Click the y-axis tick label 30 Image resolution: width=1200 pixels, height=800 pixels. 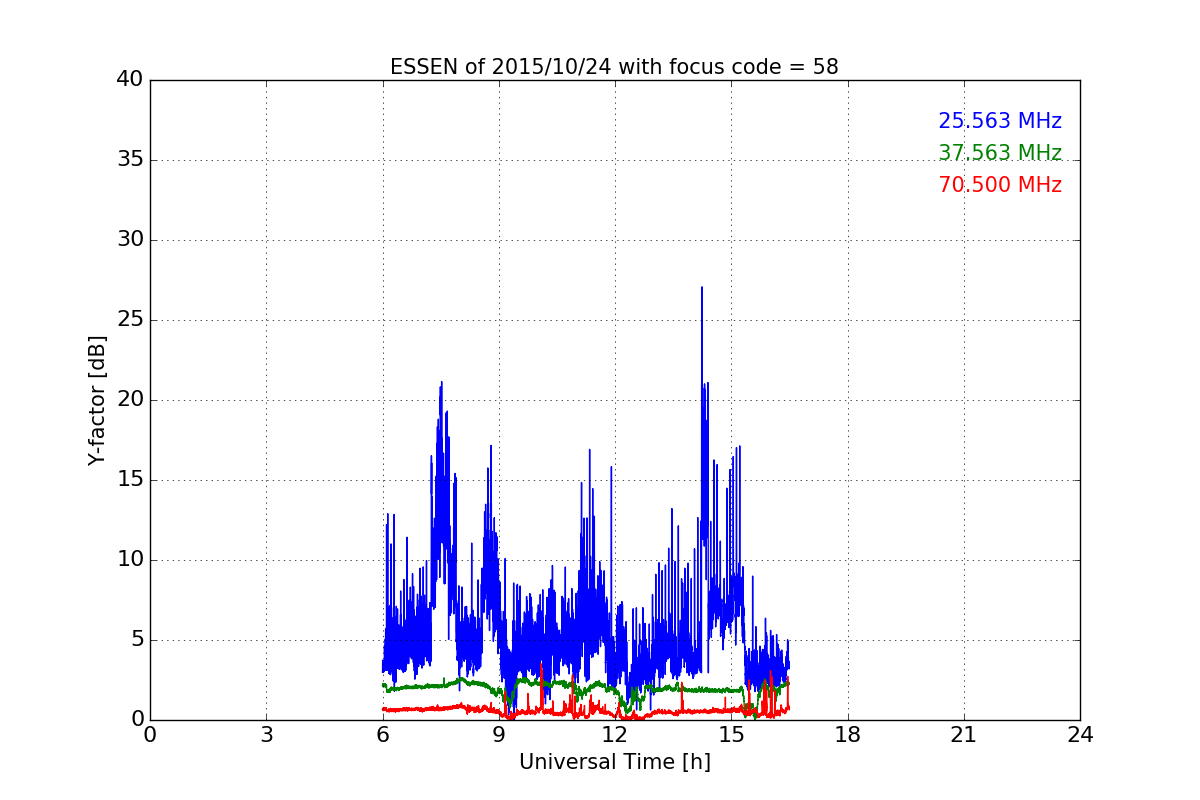point(130,240)
